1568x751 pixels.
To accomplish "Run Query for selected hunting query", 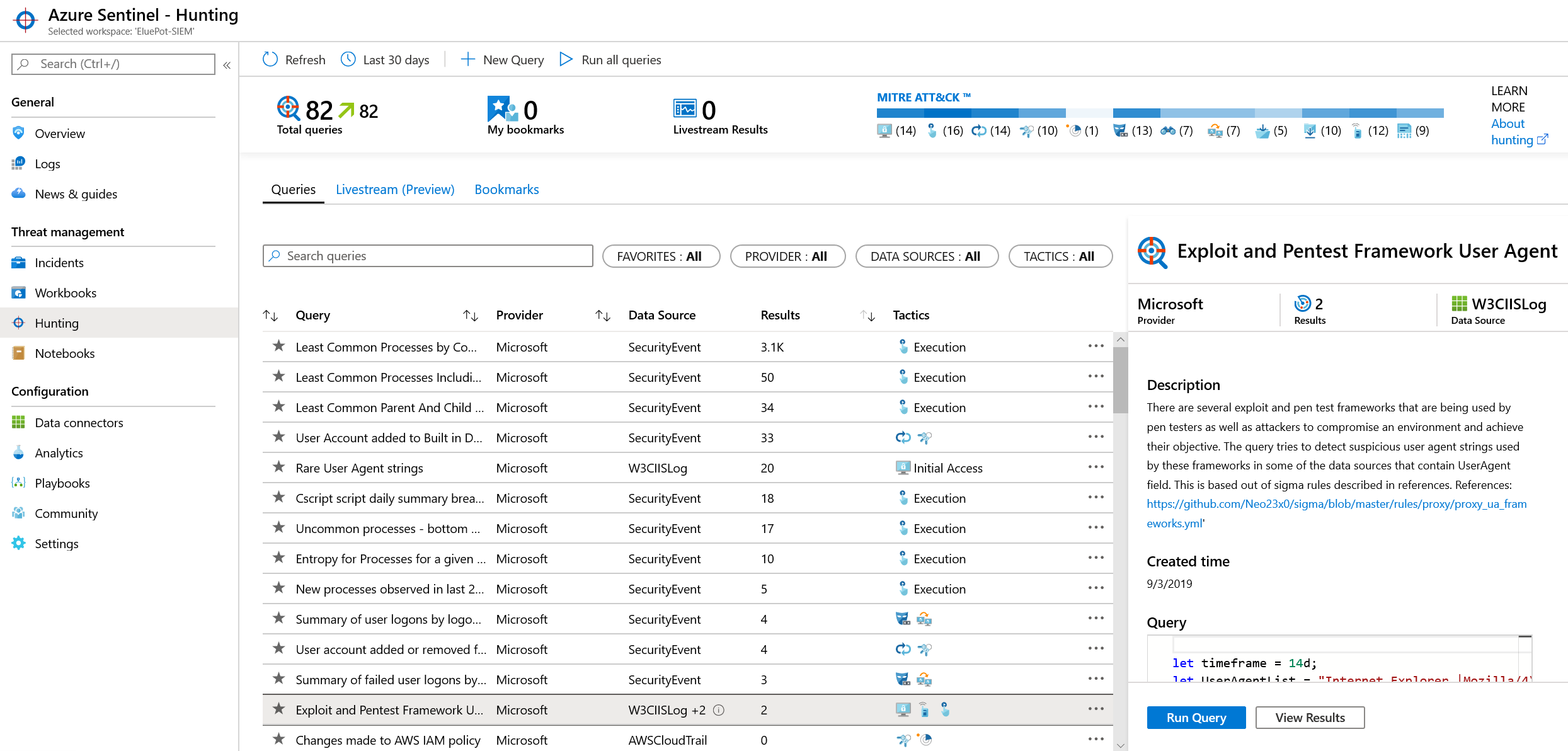I will [x=1196, y=717].
